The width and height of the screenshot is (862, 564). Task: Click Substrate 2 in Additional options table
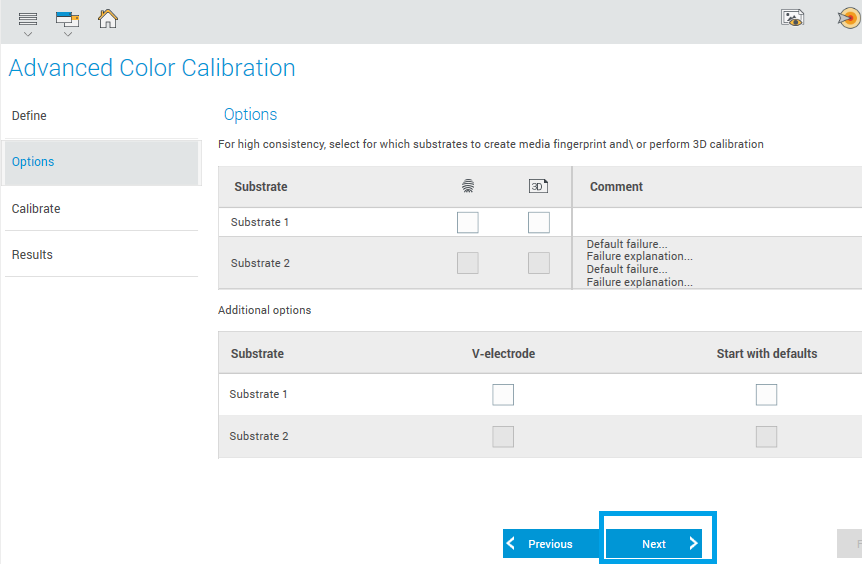pyautogui.click(x=258, y=436)
